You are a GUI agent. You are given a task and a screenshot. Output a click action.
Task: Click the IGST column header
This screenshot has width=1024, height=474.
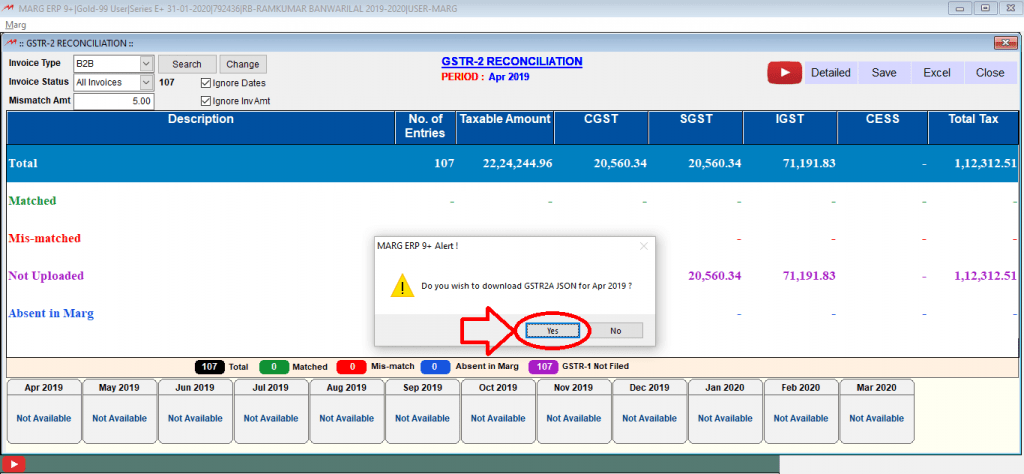790,128
